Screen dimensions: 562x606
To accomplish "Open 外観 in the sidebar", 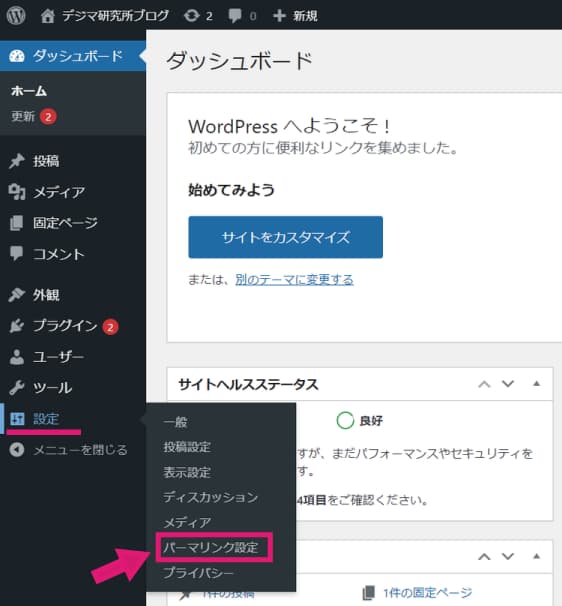I will pyautogui.click(x=46, y=295).
